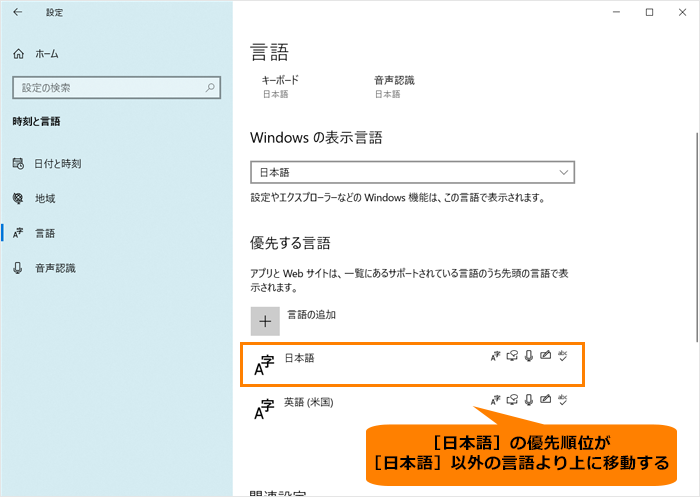The image size is (700, 497).
Task: Focus the 設定の検索 search field
Action: 117,88
